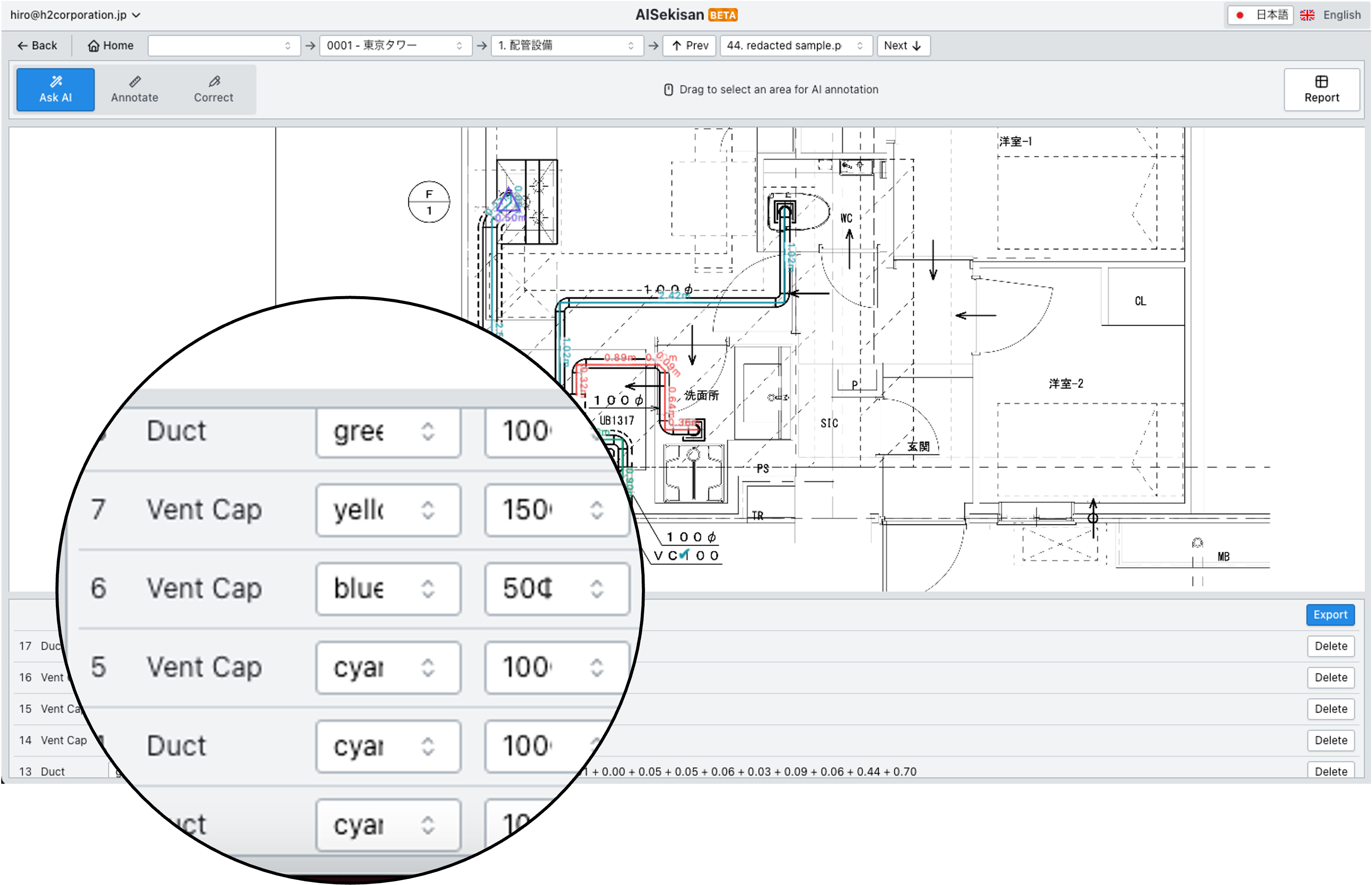Select the Ask AI tool
The image size is (1372, 885).
[x=55, y=89]
